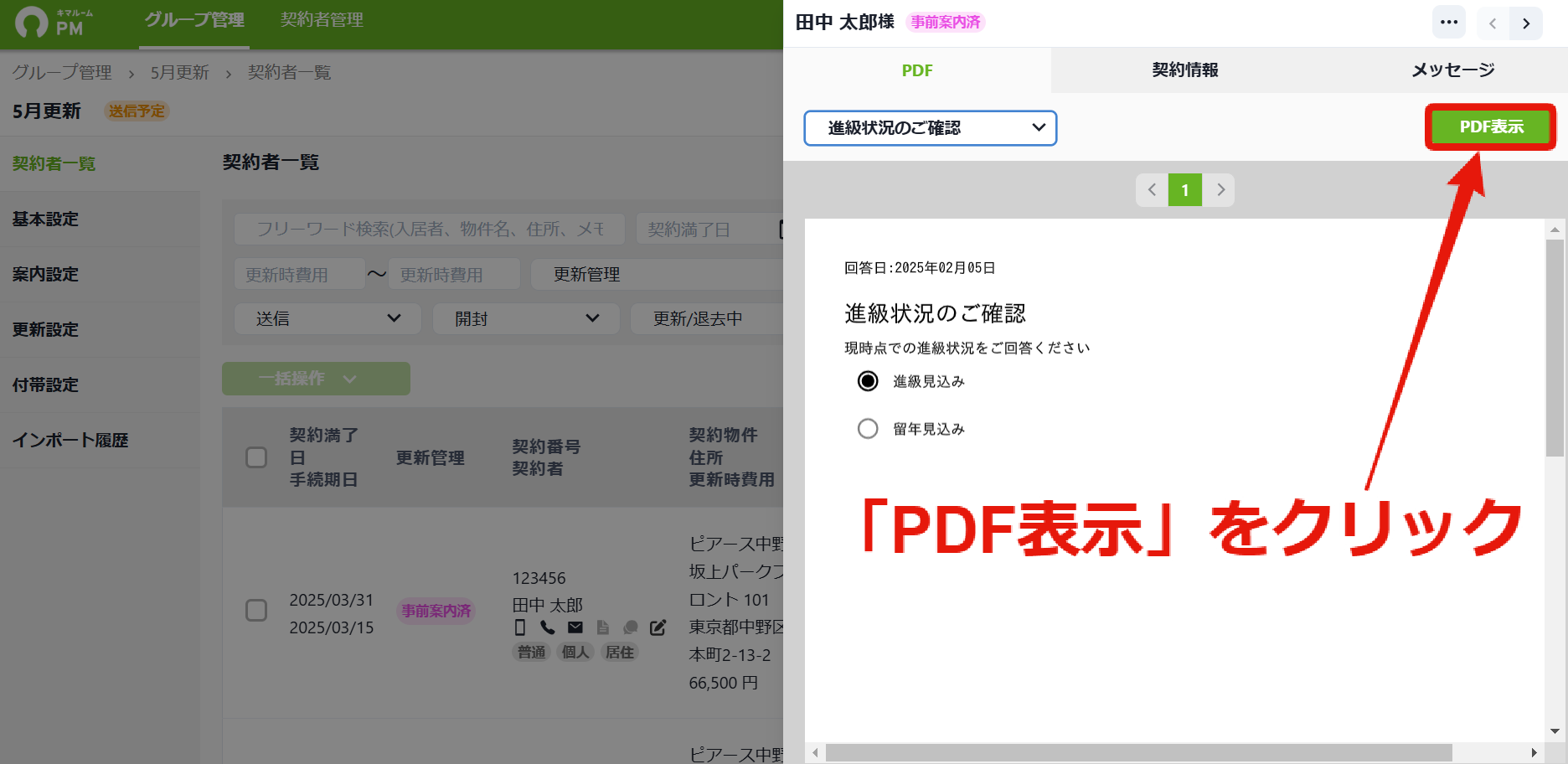Click the キマルーム PM logo
The height and width of the screenshot is (764, 1568).
tap(54, 23)
